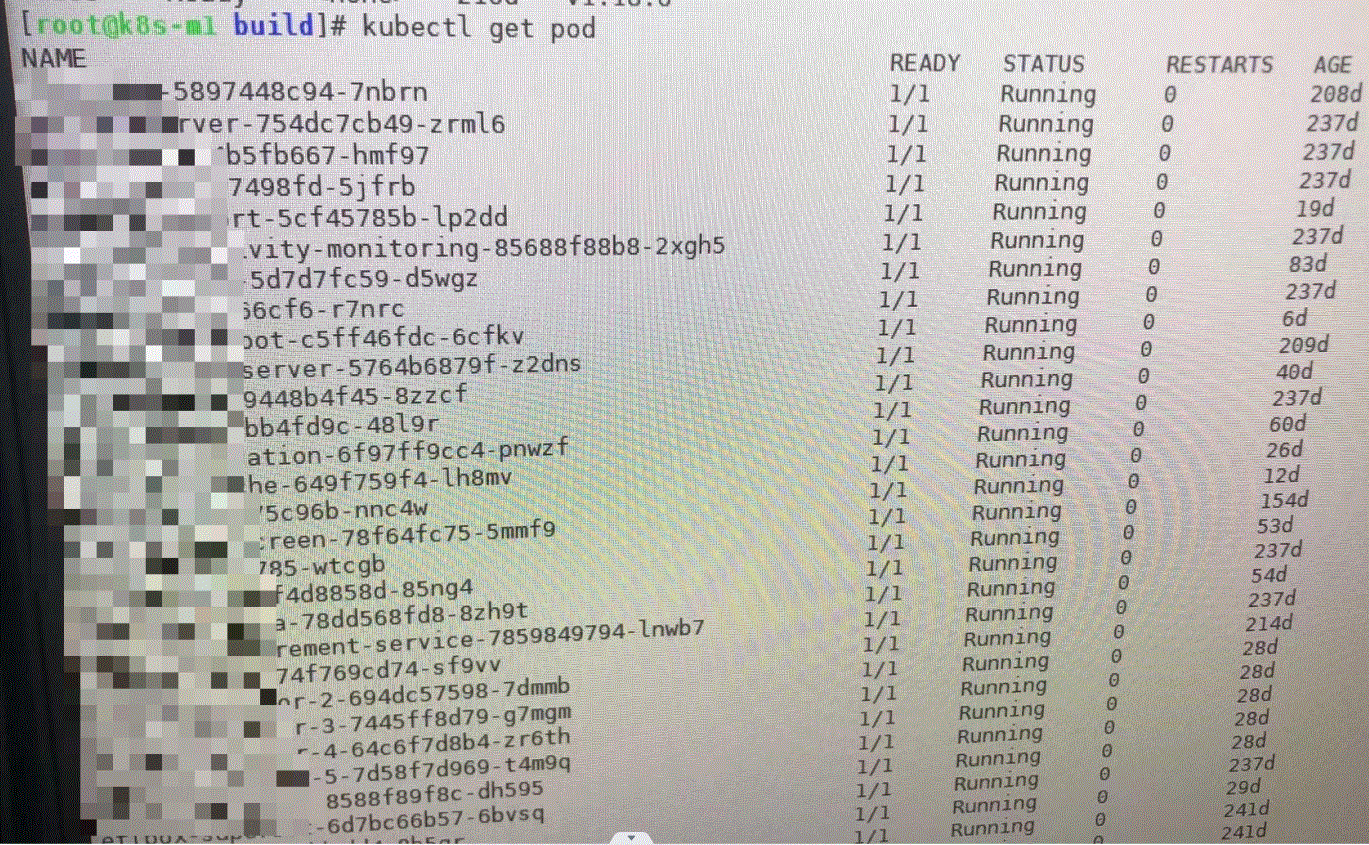This screenshot has width=1369, height=845.
Task: Select pod name ending '9448b4f45-8zzcf'
Action: click(355, 396)
